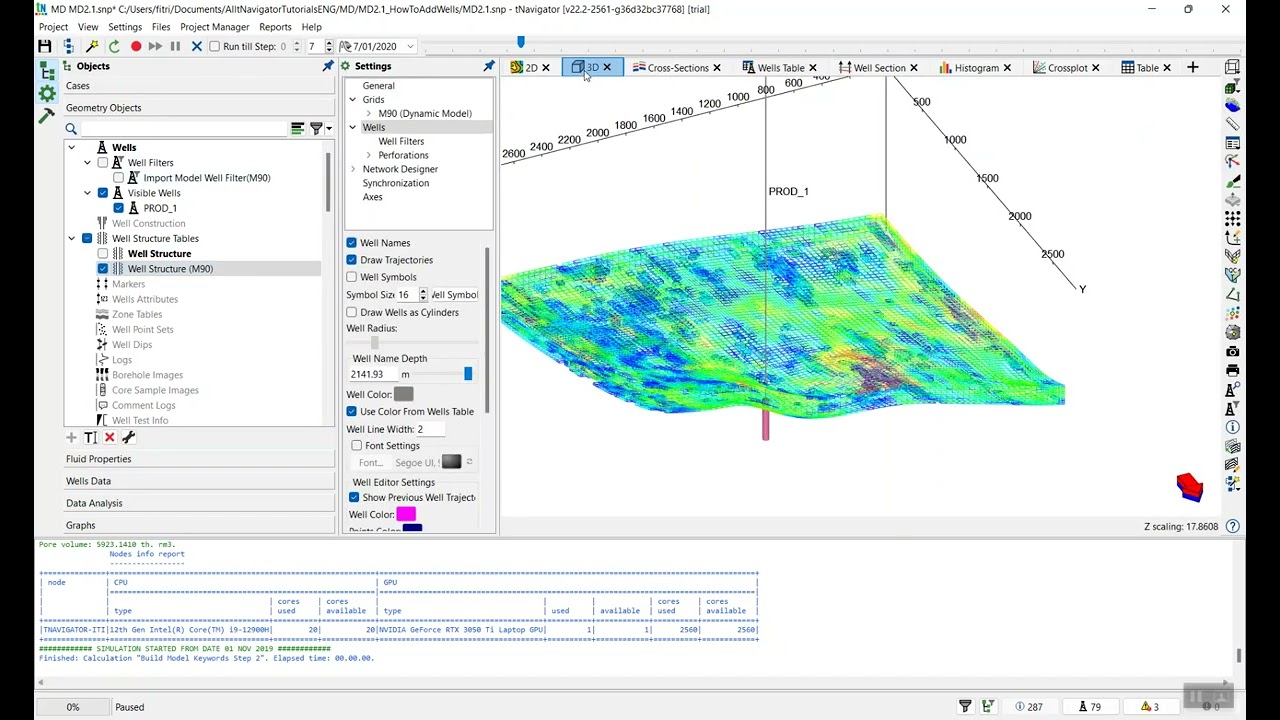The image size is (1280, 720).
Task: Toggle Well Names checkbox
Action: (x=352, y=243)
